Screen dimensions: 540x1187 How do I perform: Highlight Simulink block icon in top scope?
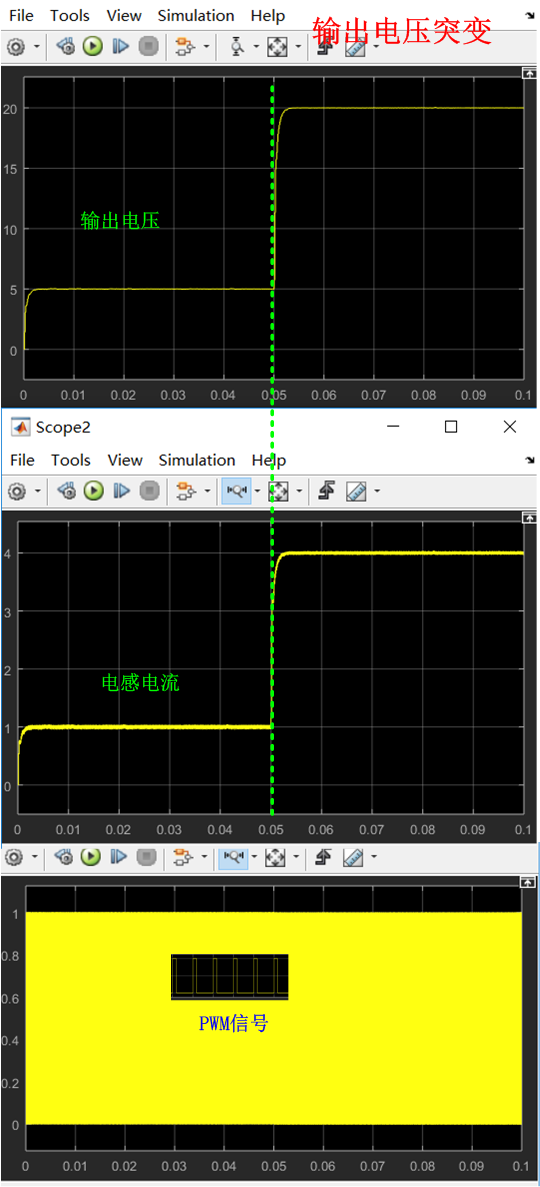[184, 48]
